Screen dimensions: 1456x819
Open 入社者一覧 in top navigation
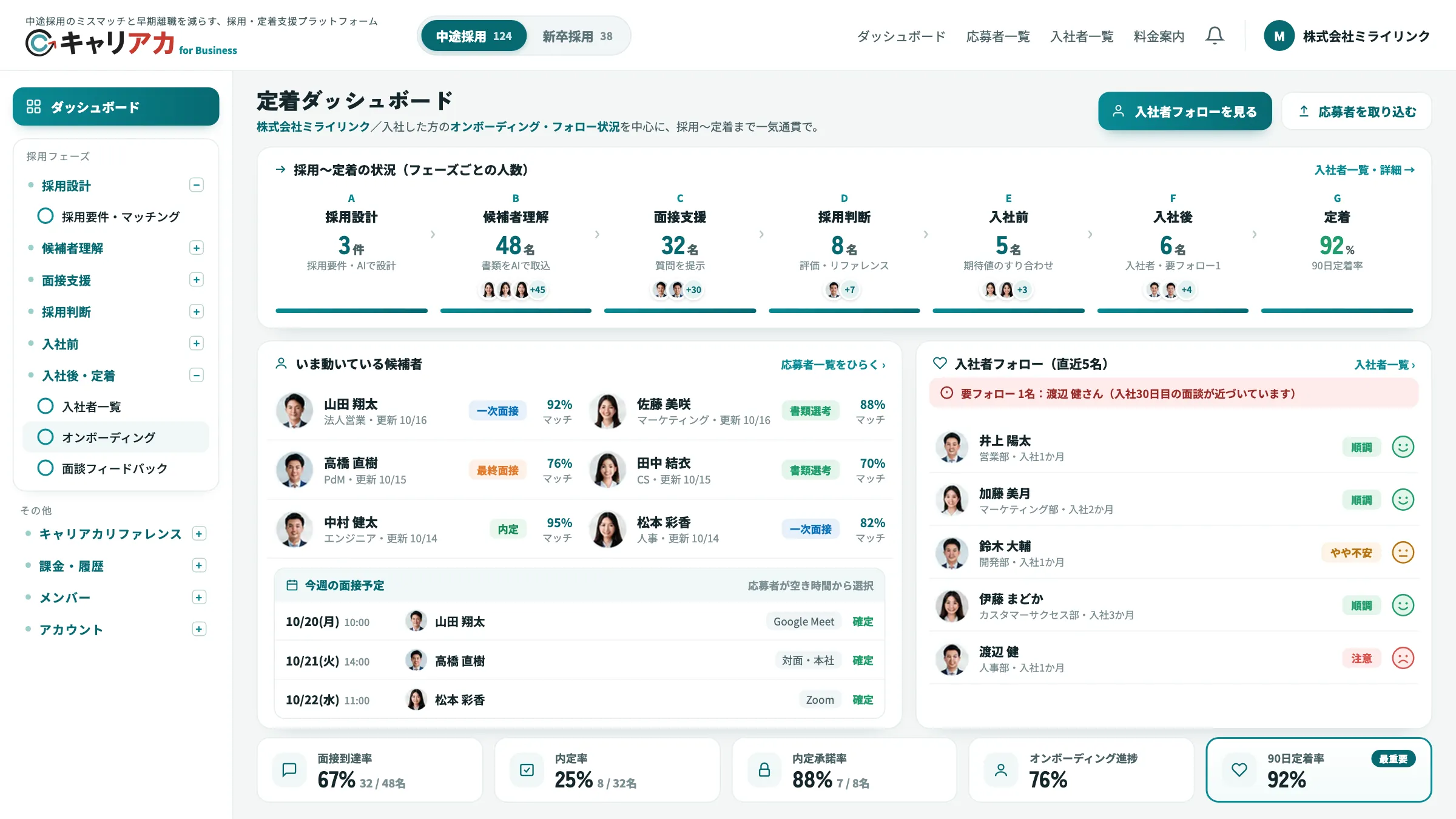[x=1082, y=36]
